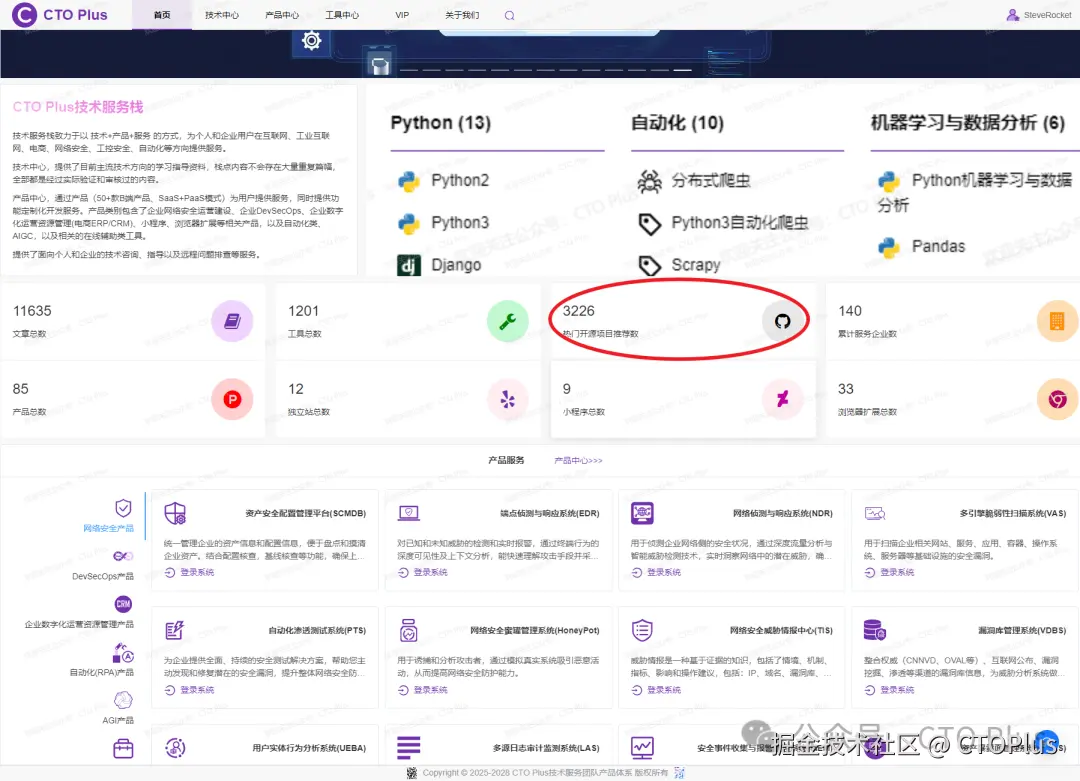The image size is (1080, 781).
Task: Select the AGI产品 icon
Action: click(123, 700)
